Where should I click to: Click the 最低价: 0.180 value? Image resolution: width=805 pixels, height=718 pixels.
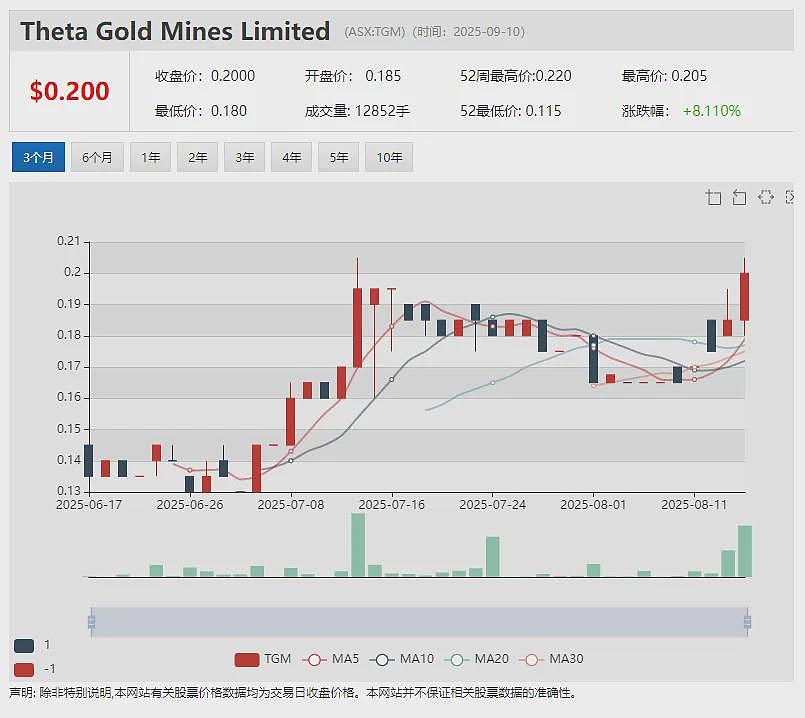[x=201, y=111]
